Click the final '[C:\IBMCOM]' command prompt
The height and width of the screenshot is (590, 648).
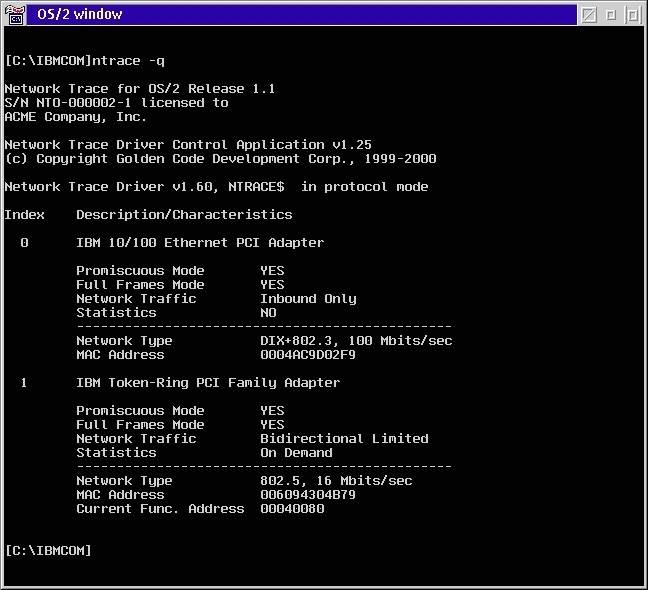point(48,551)
